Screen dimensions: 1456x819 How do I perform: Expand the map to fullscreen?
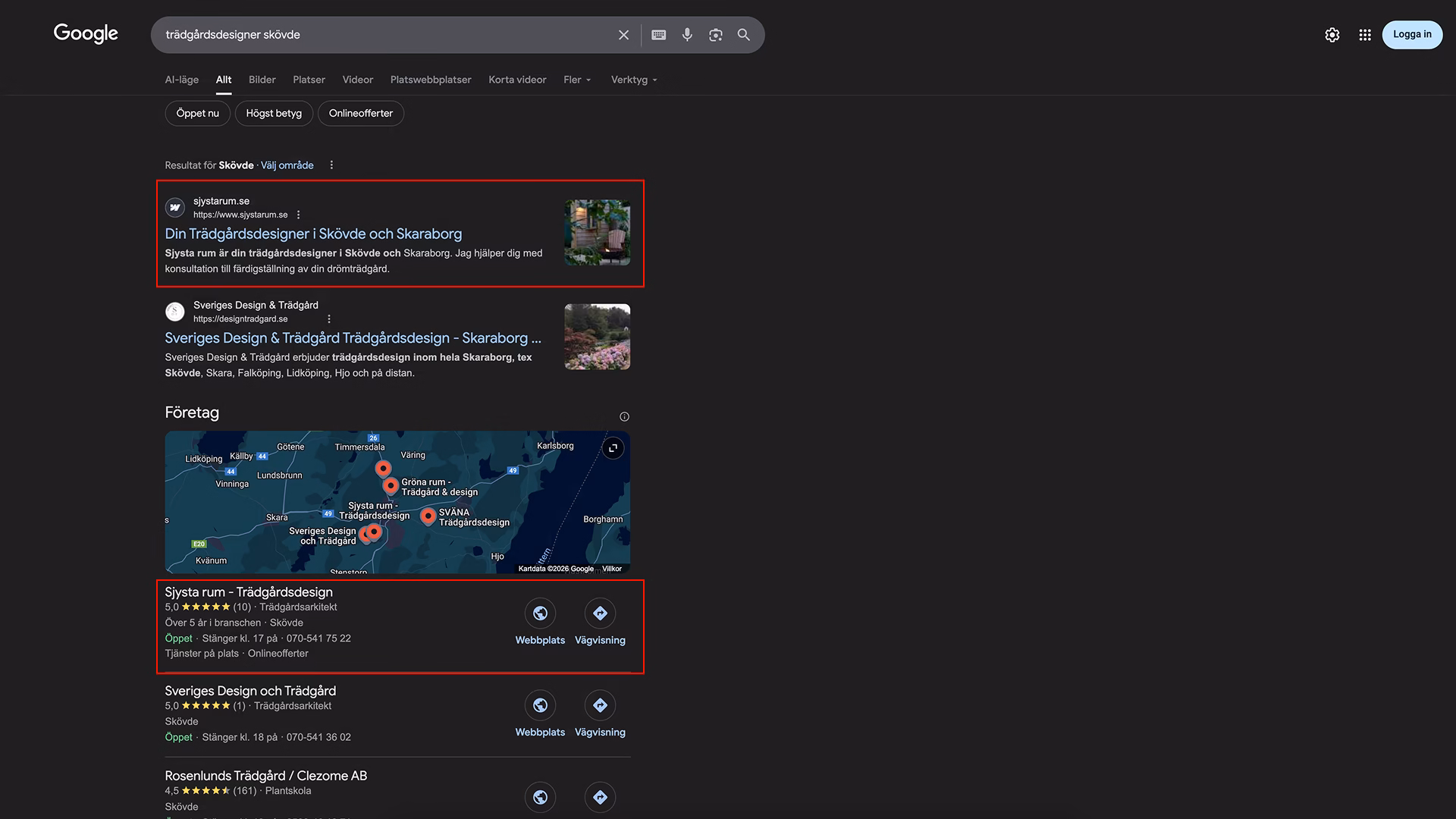point(613,448)
